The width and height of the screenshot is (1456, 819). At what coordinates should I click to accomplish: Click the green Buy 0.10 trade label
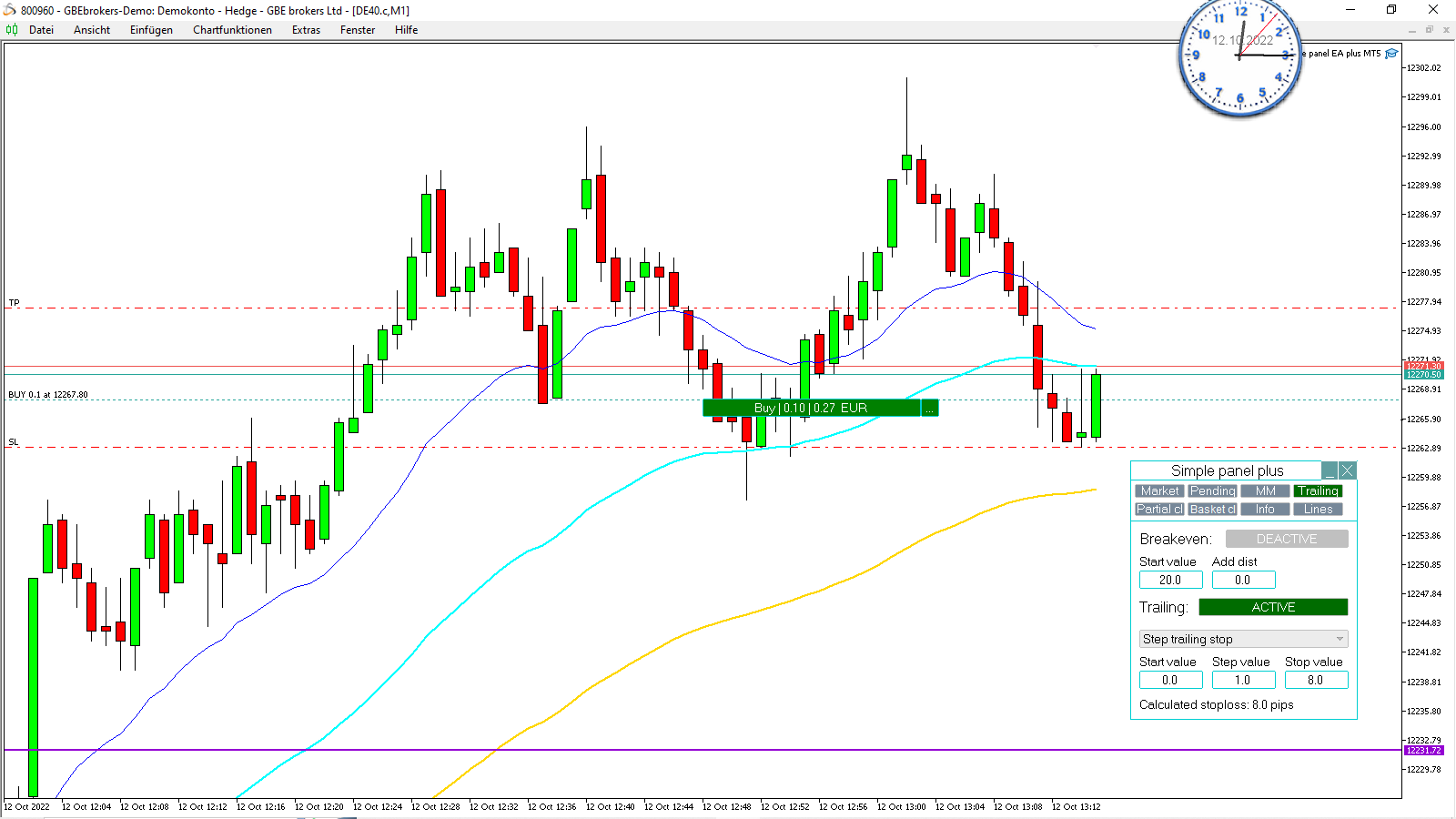click(811, 409)
